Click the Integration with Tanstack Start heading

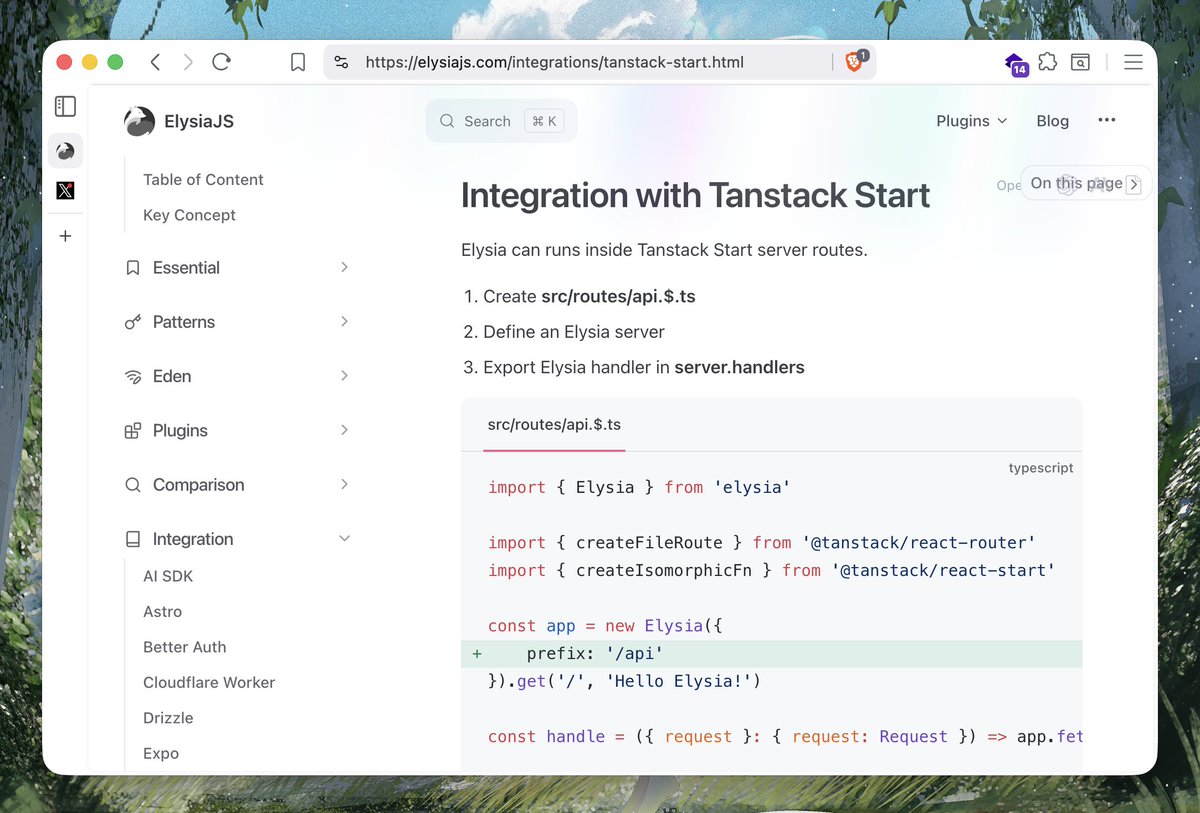pos(695,195)
